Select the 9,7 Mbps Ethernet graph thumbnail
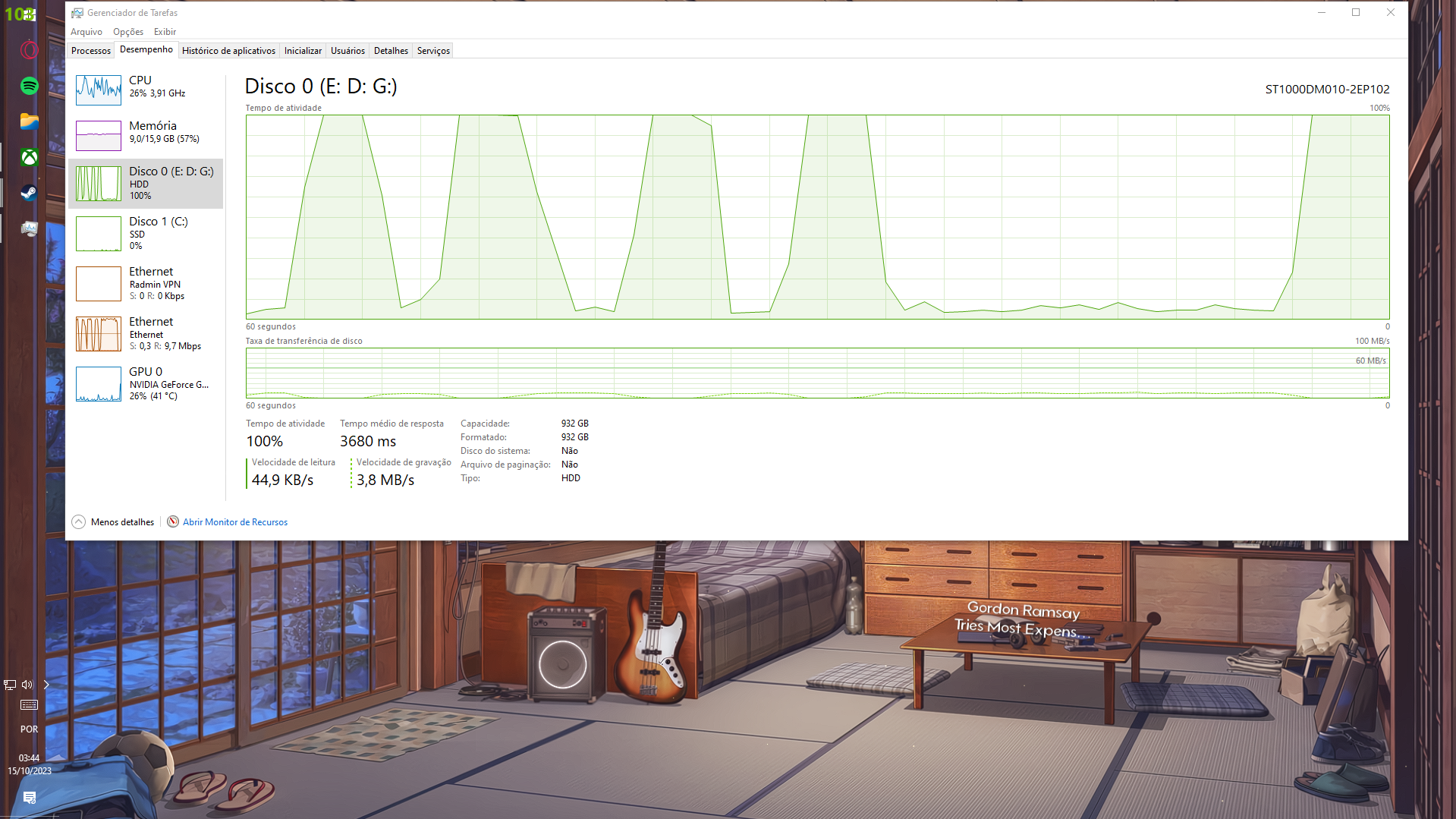Viewport: 1456px width, 819px height. click(x=99, y=334)
